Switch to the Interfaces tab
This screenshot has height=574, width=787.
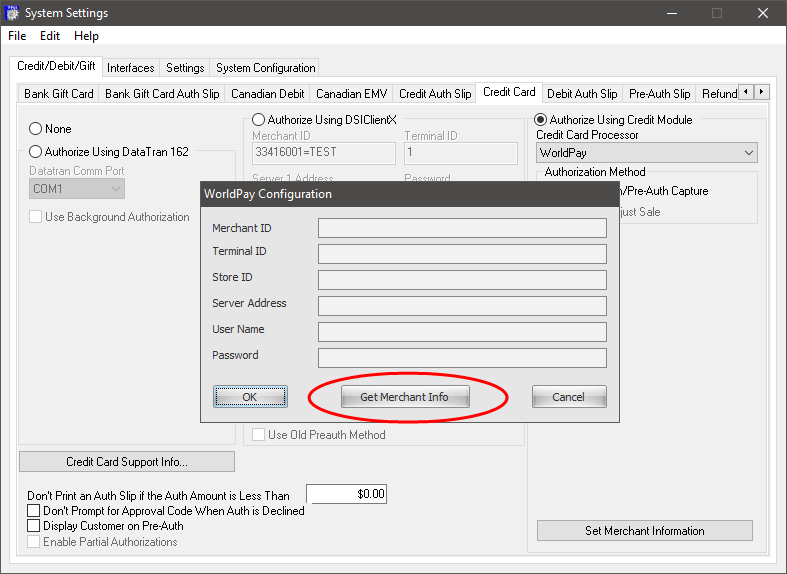pyautogui.click(x=130, y=68)
